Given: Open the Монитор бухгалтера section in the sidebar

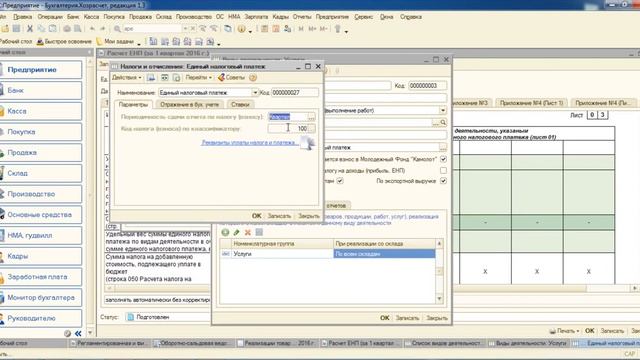Looking at the screenshot, I should point(41,298).
